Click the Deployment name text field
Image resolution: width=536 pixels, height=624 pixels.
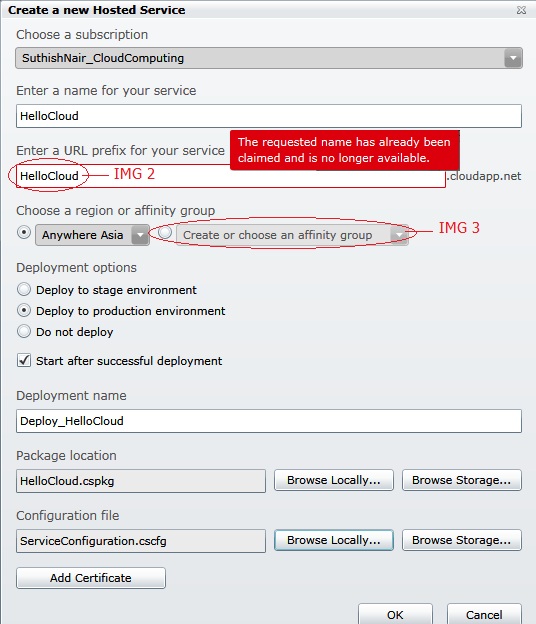[269, 421]
